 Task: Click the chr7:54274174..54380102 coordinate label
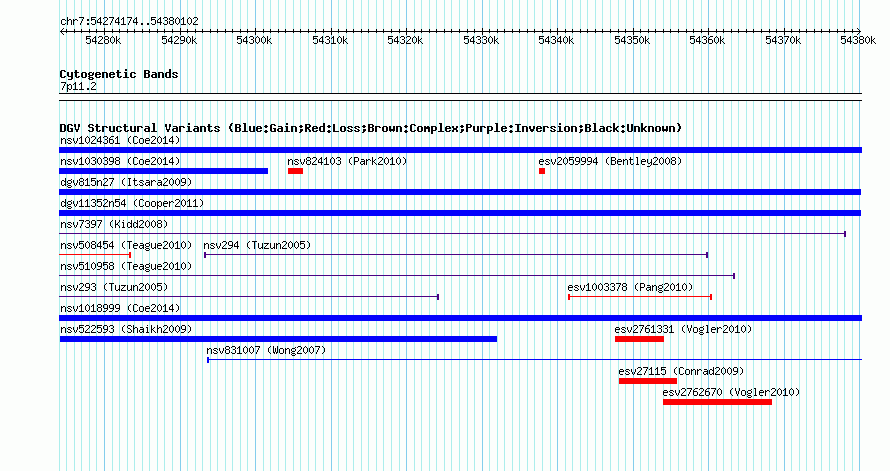point(129,21)
